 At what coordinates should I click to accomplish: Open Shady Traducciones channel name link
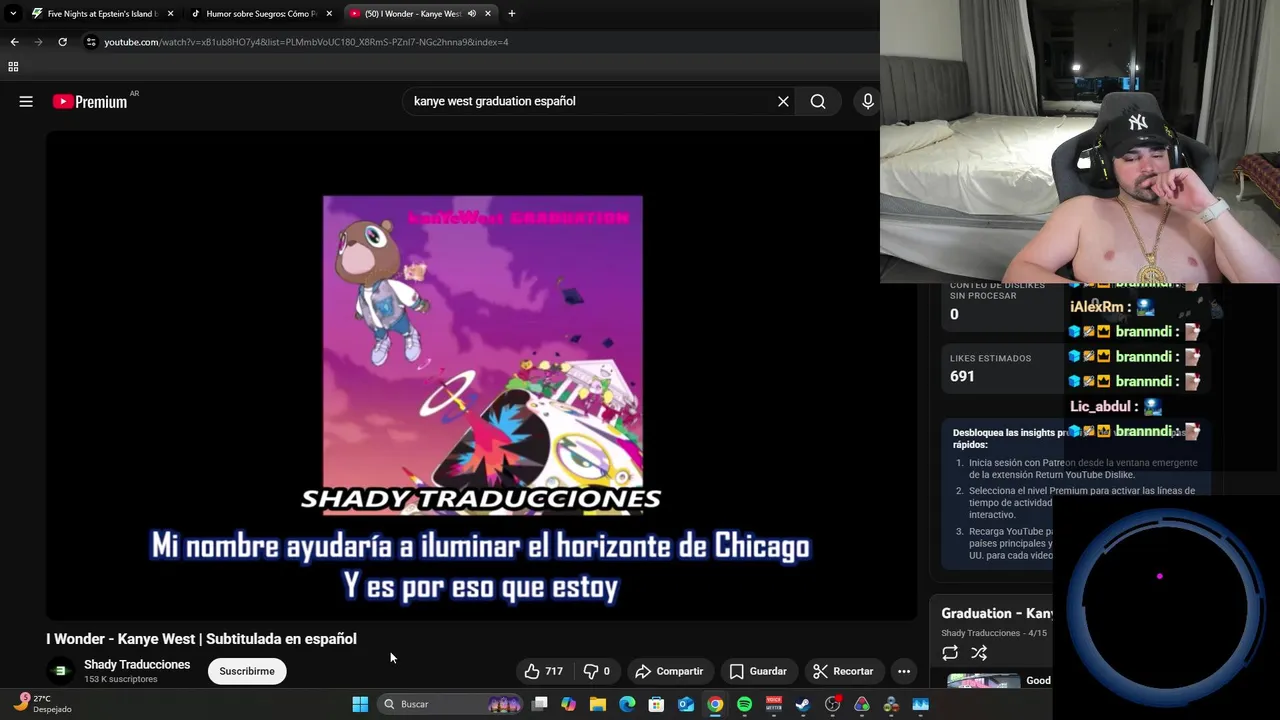pos(137,664)
